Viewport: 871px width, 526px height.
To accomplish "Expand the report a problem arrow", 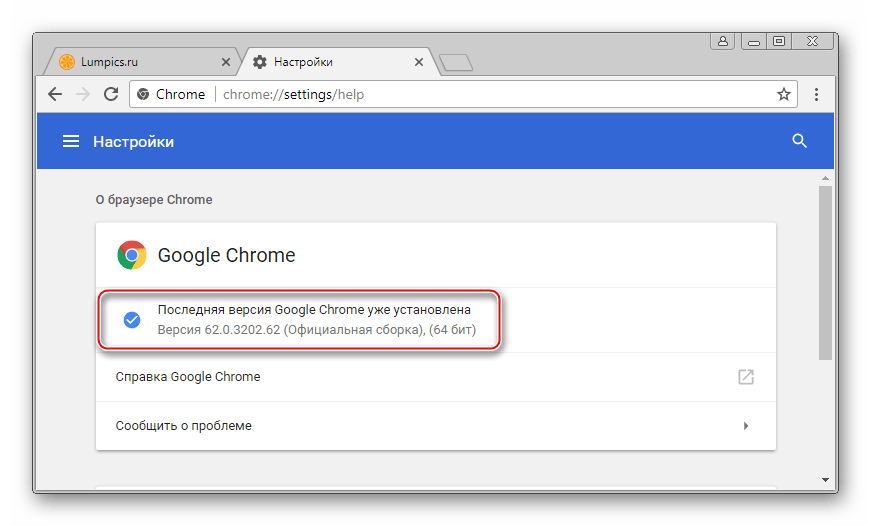I will 745,426.
